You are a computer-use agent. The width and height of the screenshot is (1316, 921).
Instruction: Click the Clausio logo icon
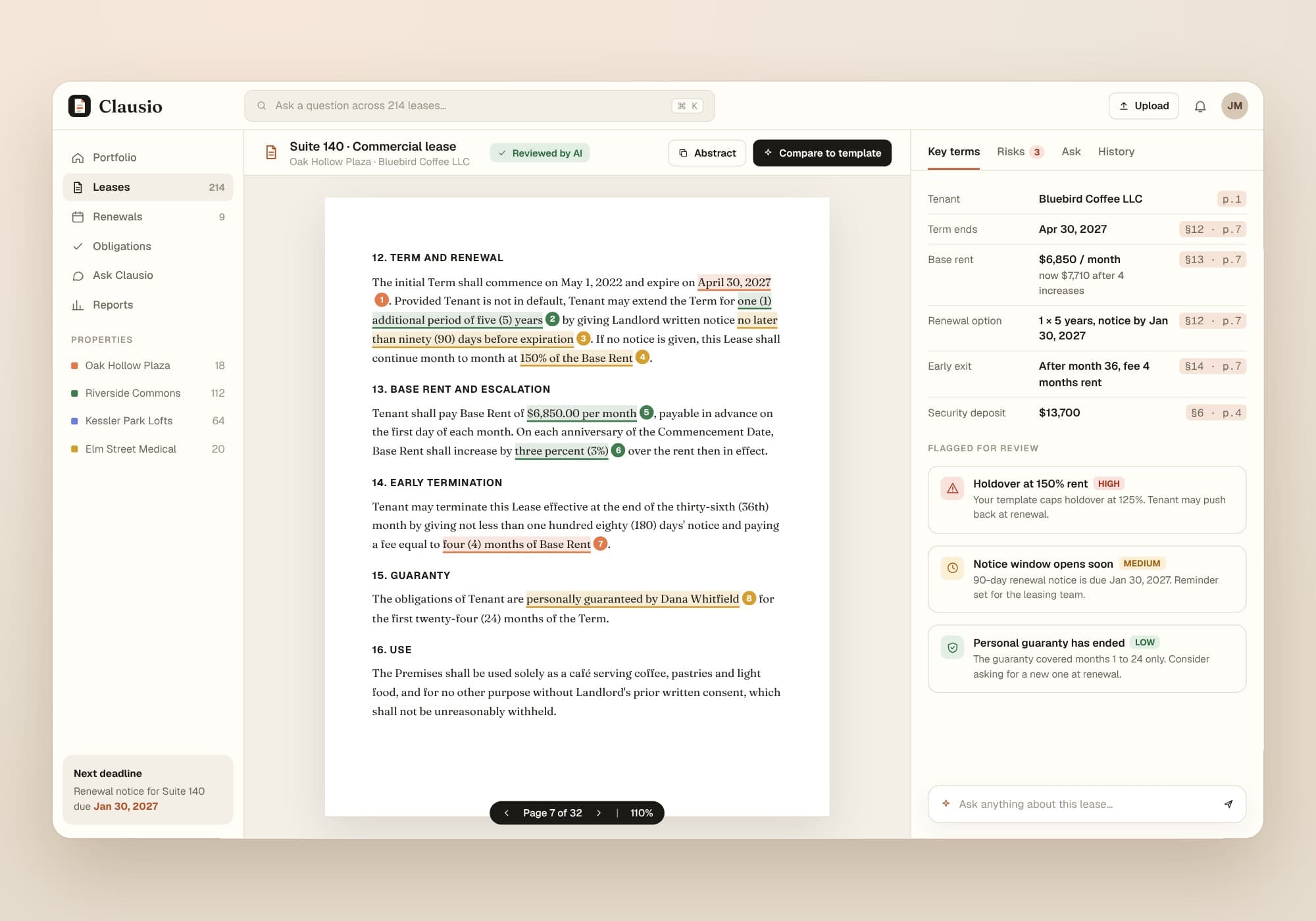pos(80,106)
